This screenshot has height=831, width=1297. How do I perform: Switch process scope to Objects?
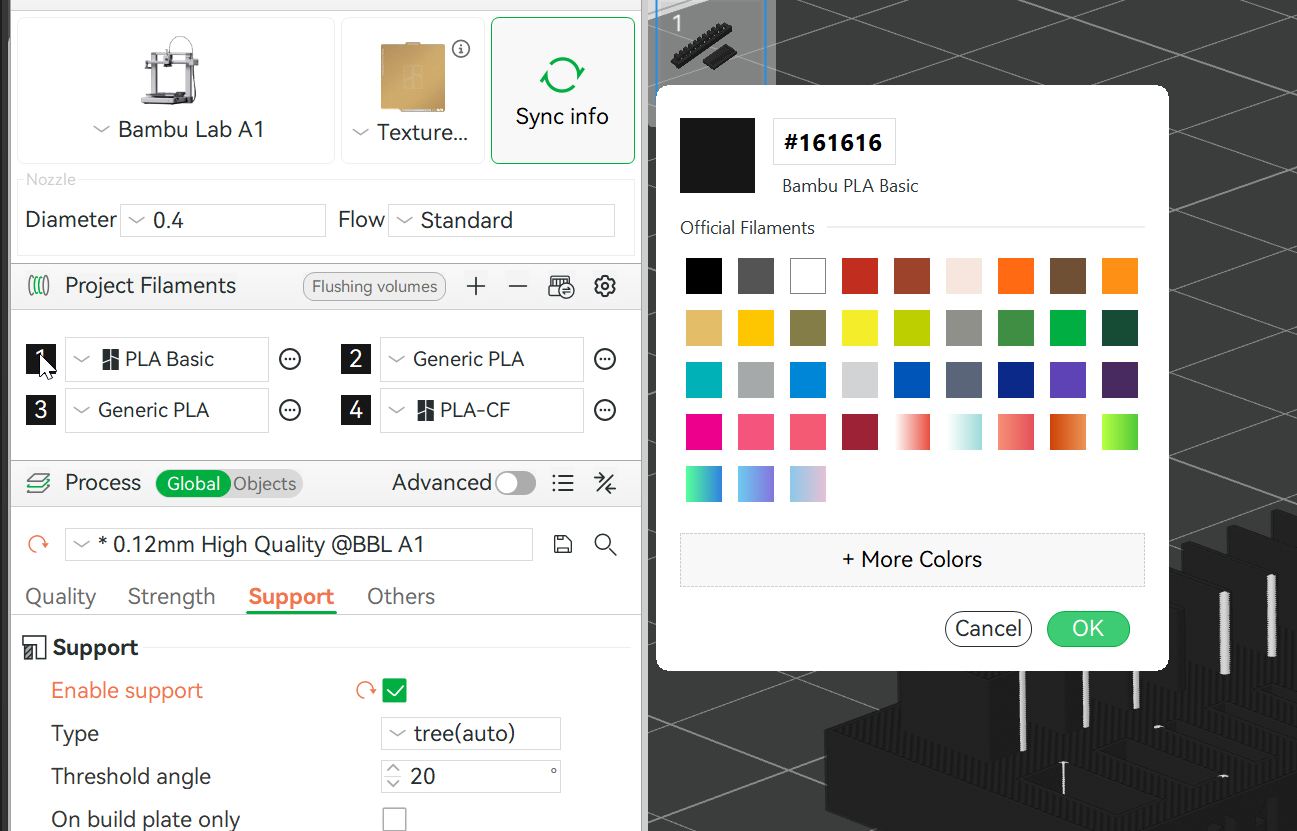pyautogui.click(x=265, y=484)
